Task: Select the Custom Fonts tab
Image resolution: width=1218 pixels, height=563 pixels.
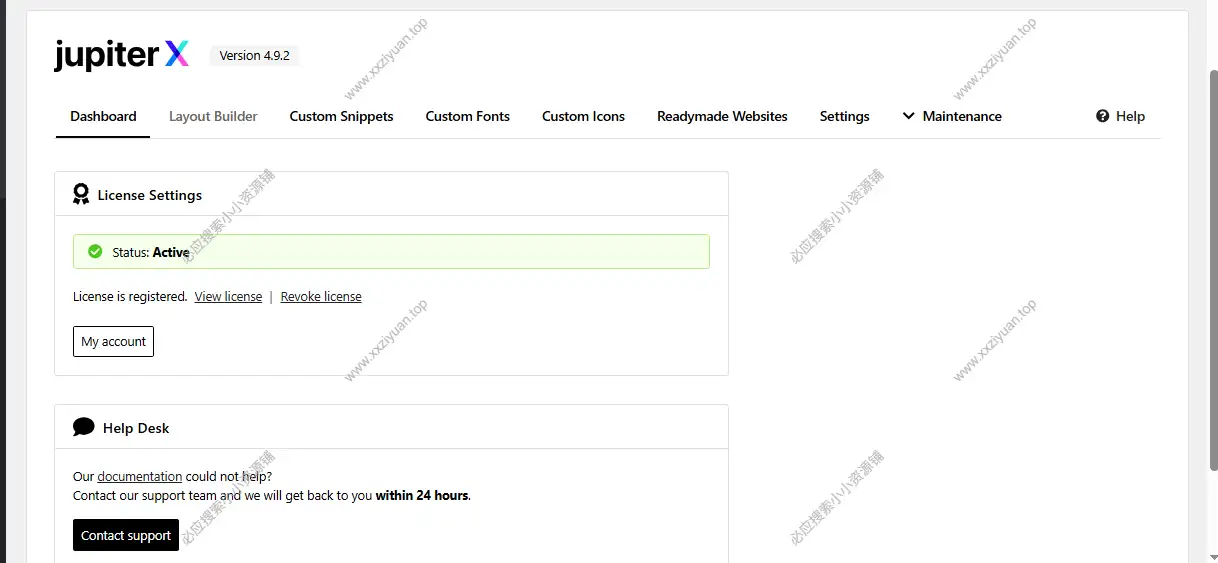Action: (x=467, y=117)
